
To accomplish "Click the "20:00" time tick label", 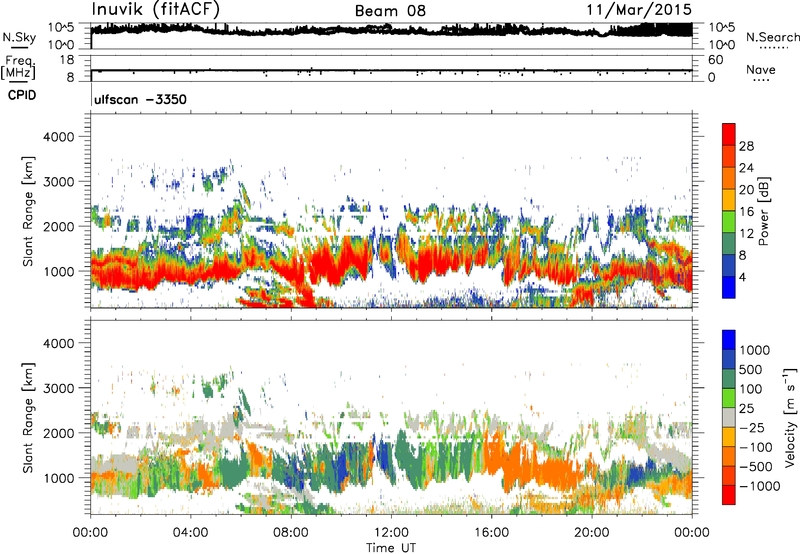I will coord(591,533).
